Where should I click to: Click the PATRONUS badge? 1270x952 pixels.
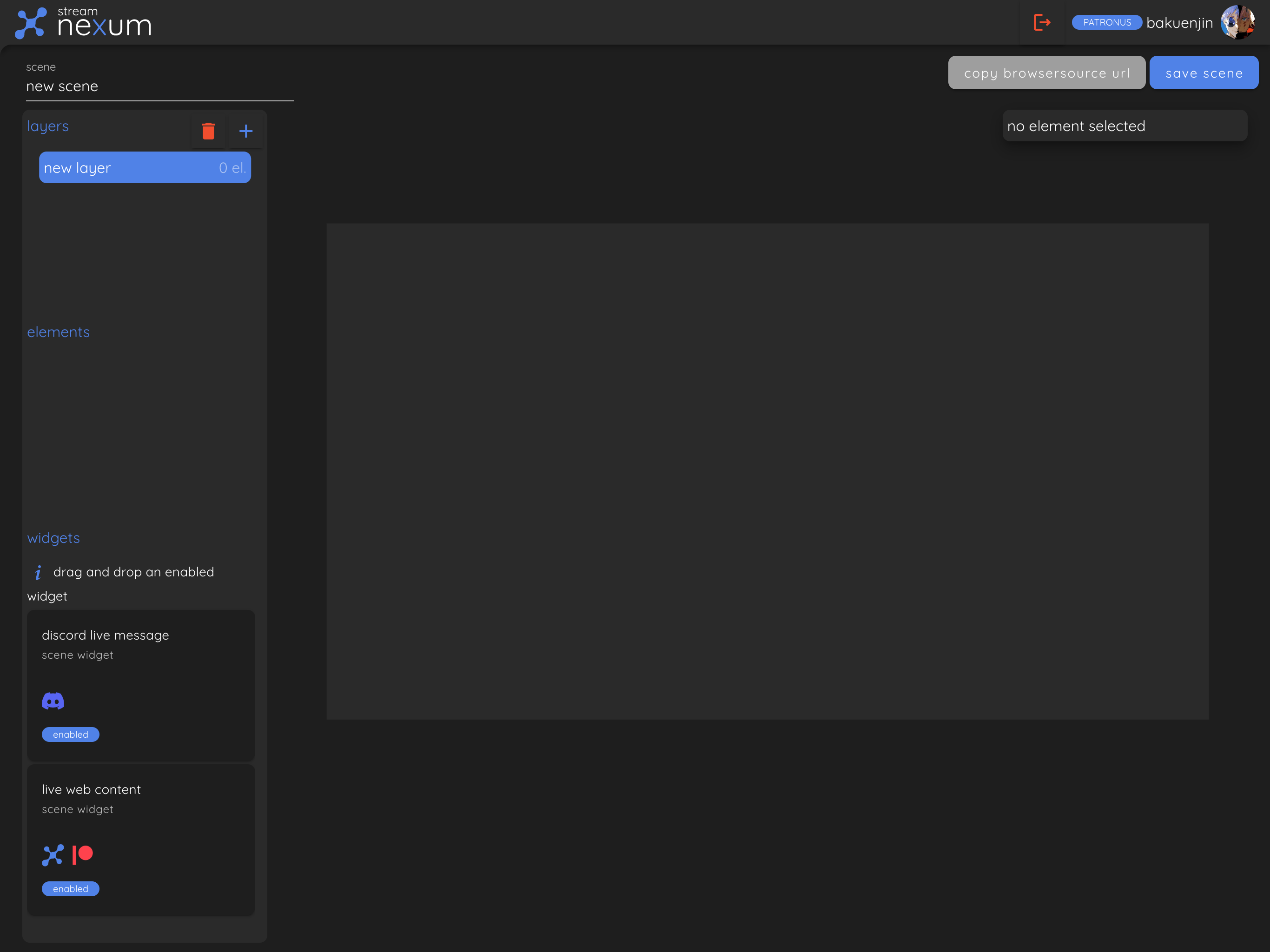coord(1106,22)
